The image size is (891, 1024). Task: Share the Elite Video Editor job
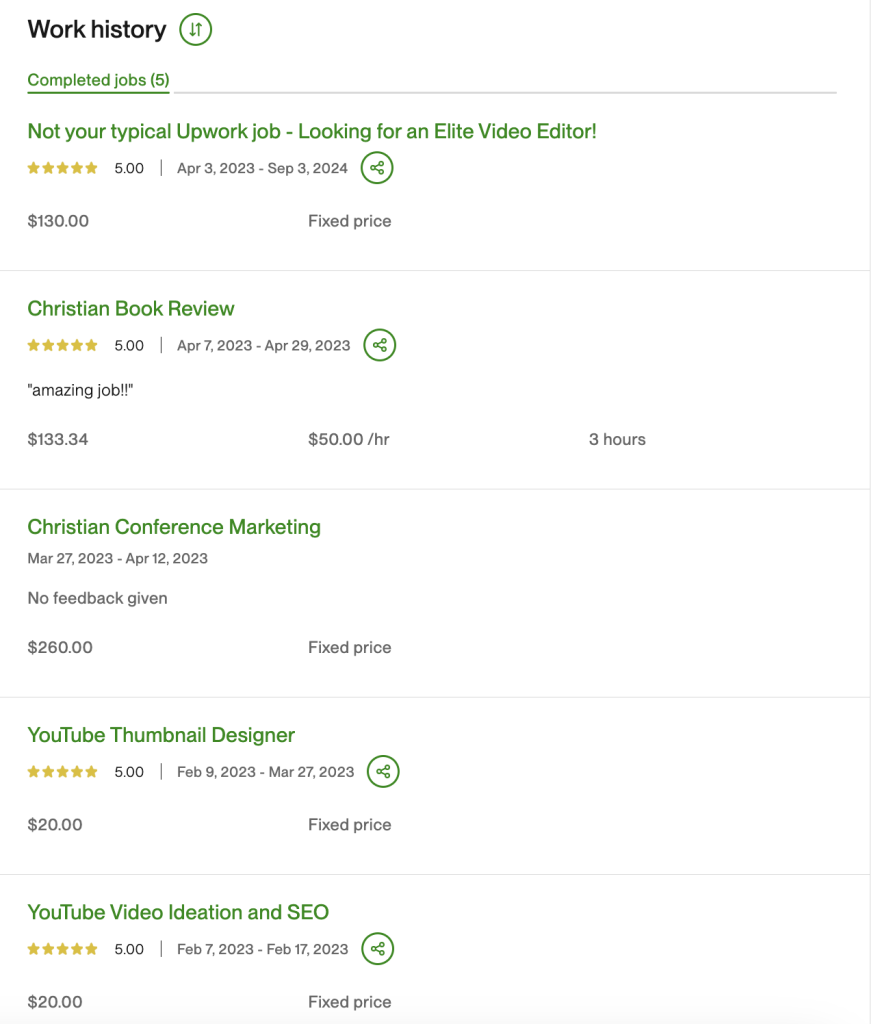(x=377, y=168)
